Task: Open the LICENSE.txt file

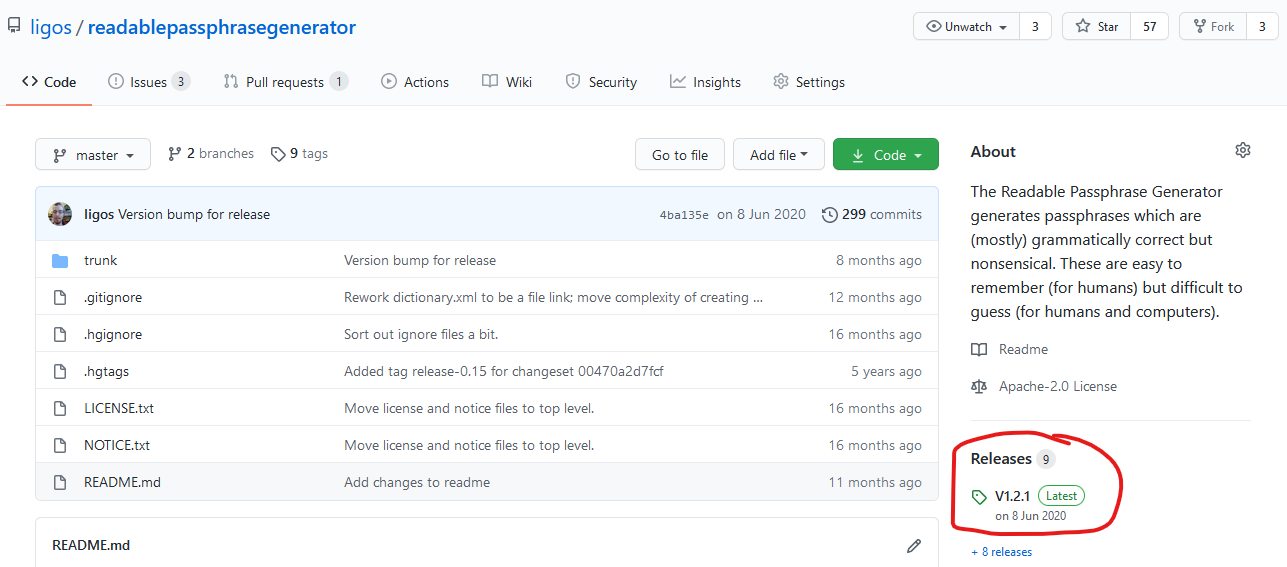Action: click(x=119, y=408)
